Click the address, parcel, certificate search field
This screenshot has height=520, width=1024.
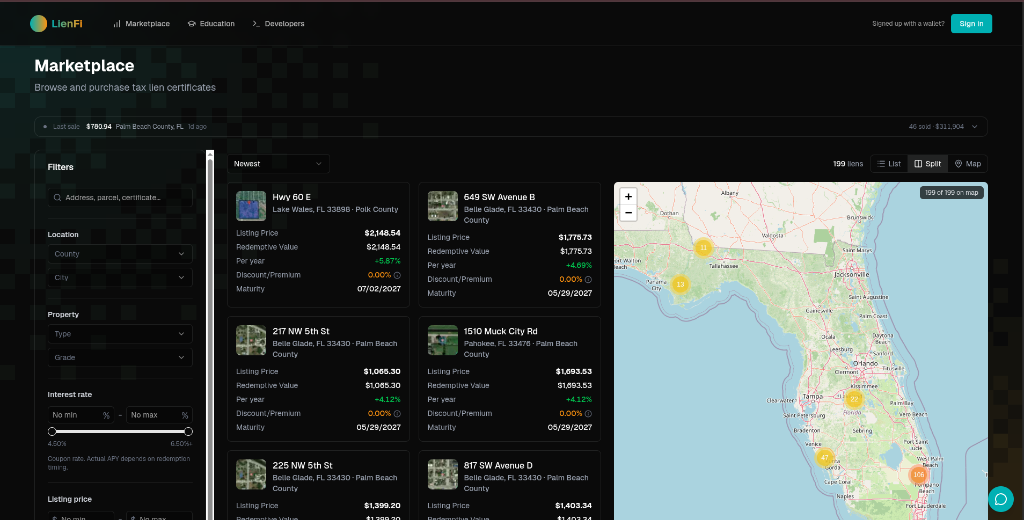coord(120,197)
